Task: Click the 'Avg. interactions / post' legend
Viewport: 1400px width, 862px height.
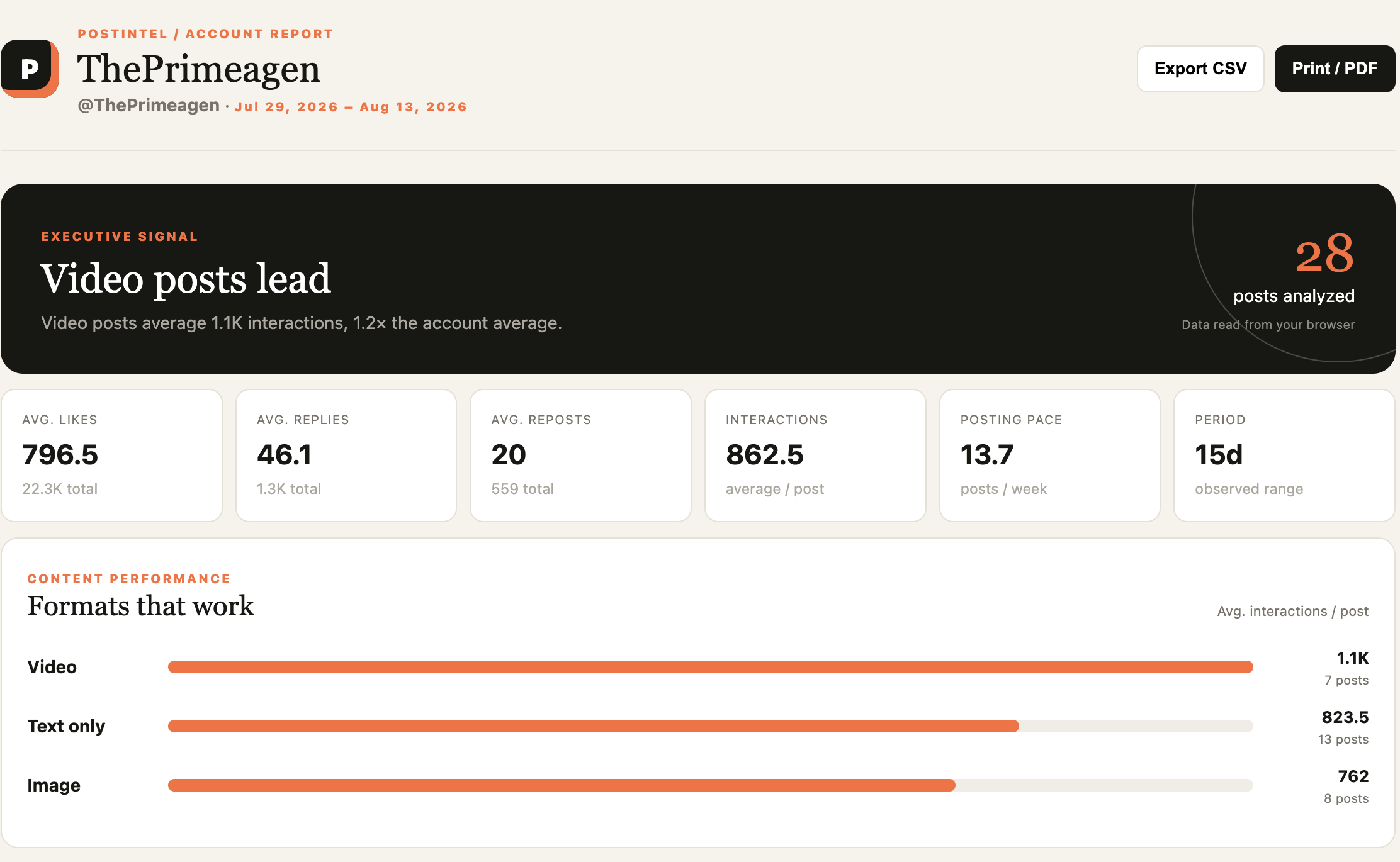Action: 1293,612
